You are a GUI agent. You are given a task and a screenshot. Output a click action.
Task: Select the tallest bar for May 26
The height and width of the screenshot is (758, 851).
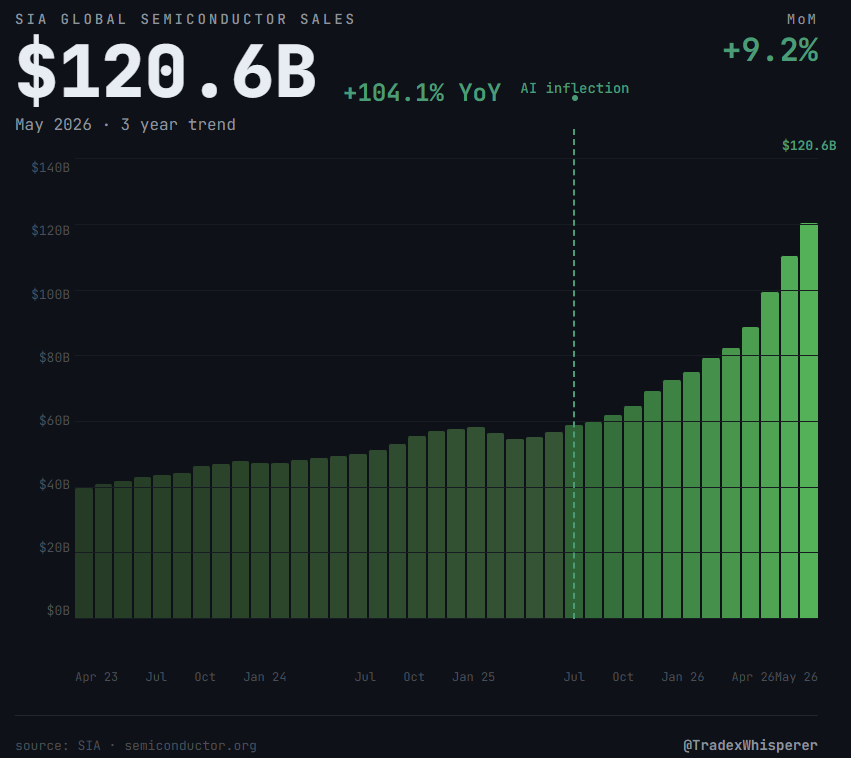[x=809, y=421]
